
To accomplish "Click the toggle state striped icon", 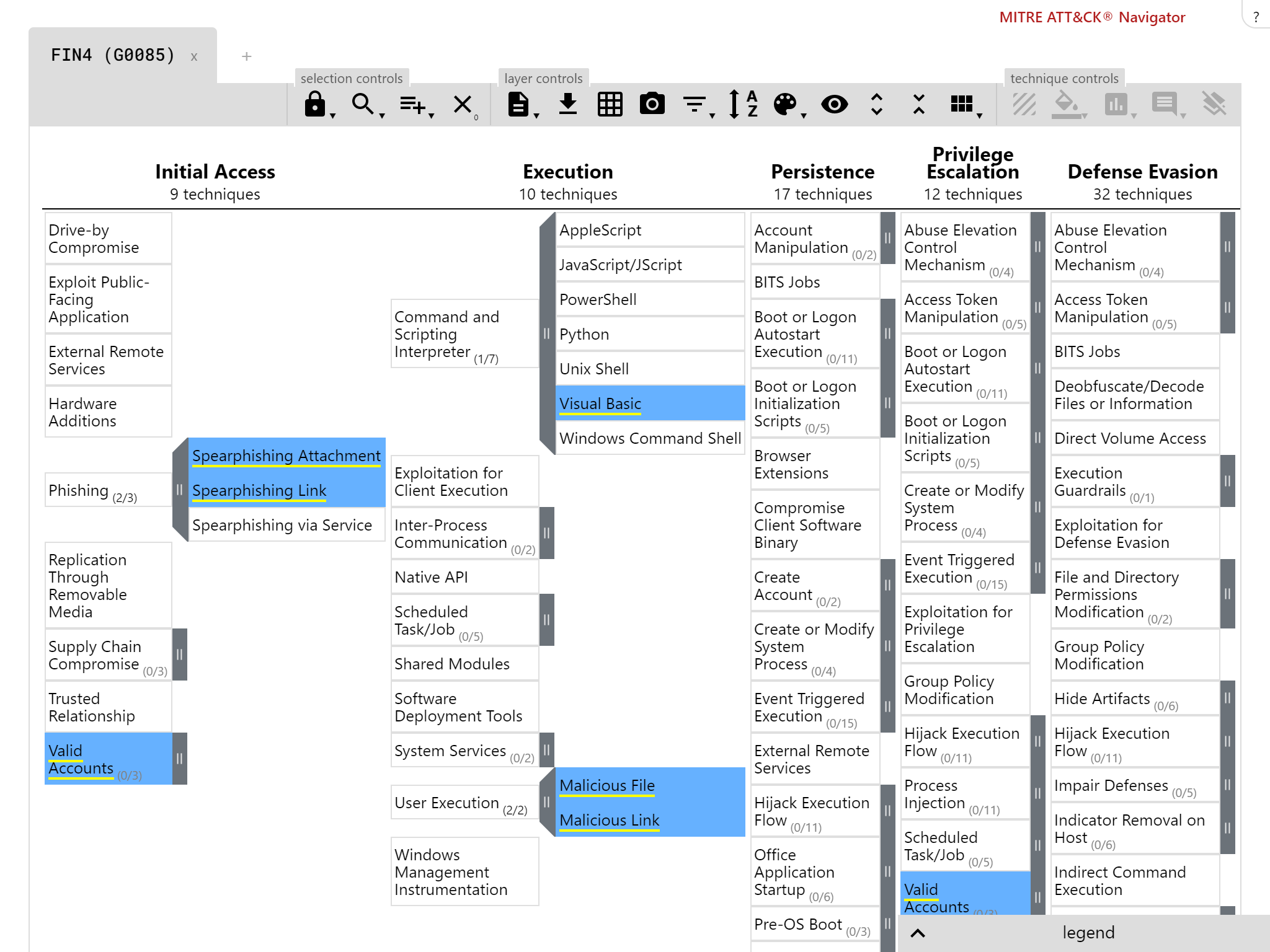I will (1024, 104).
